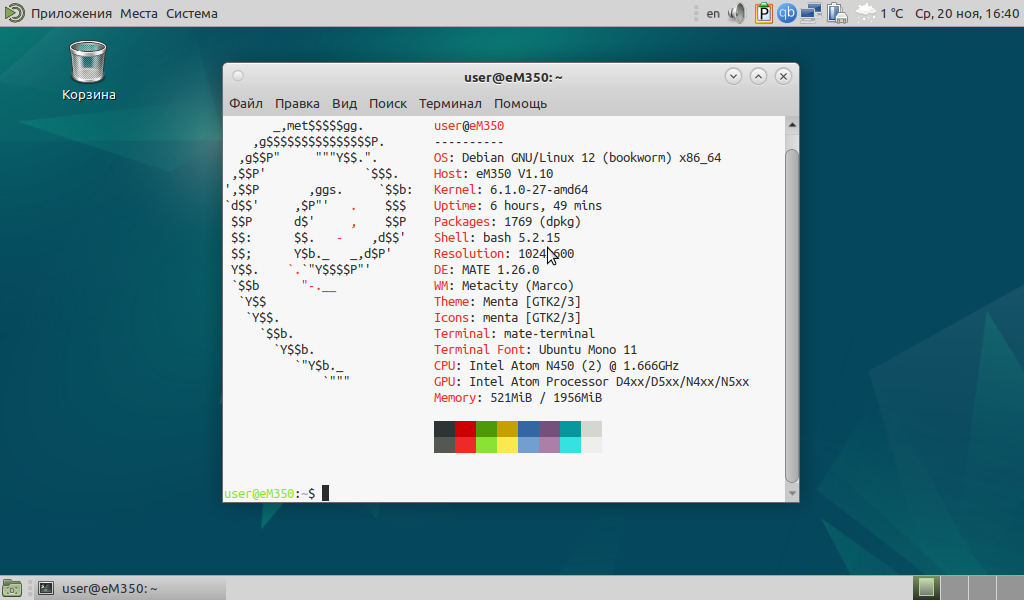This screenshot has width=1024, height=600.
Task: Click the Terminal Font line Ubuntu Mono 11
Action: 536,349
